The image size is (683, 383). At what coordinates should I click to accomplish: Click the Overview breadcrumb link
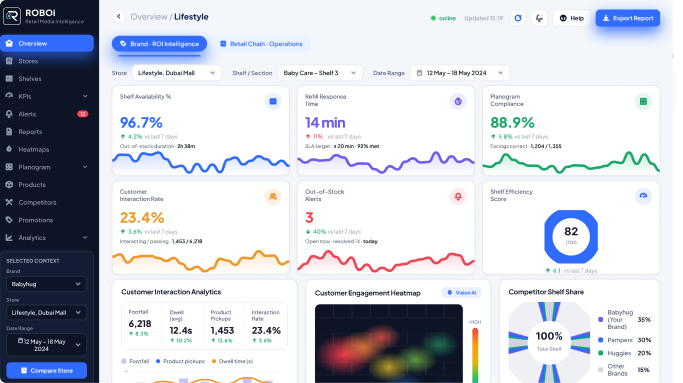click(149, 17)
